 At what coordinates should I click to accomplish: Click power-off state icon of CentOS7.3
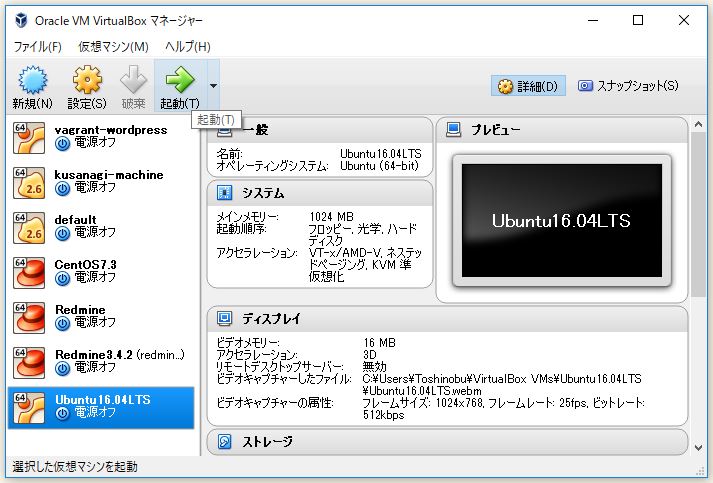coord(63,279)
